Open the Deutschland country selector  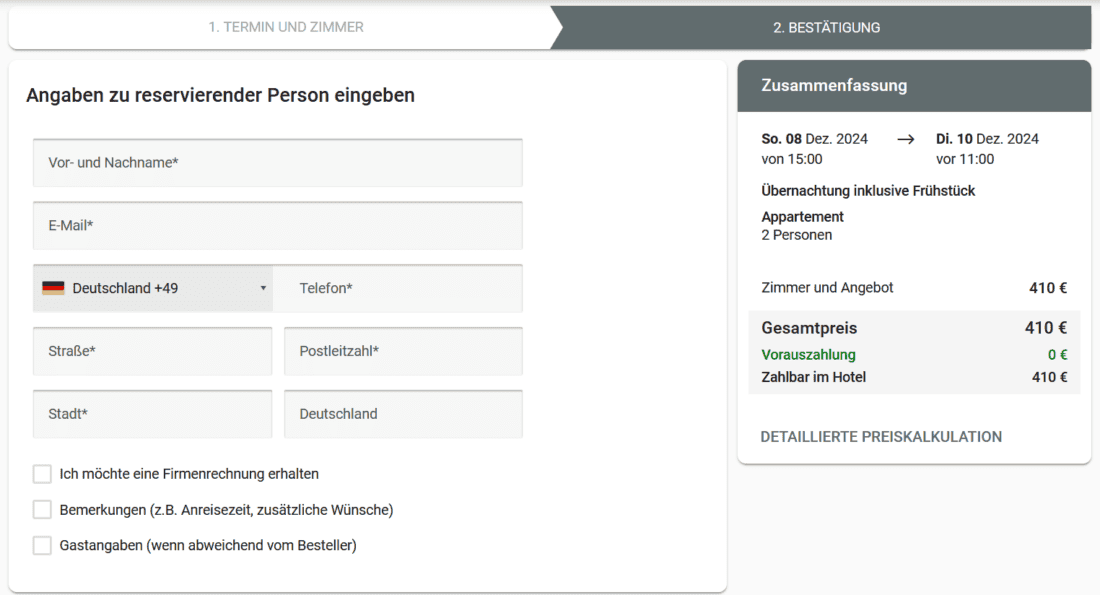[403, 414]
